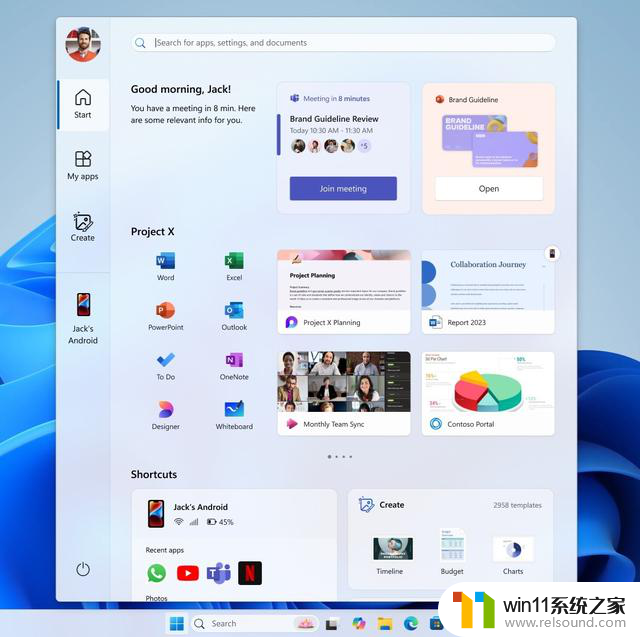Screen dimensions: 640x637
Task: Click the first page indicator dot
Action: 329,457
